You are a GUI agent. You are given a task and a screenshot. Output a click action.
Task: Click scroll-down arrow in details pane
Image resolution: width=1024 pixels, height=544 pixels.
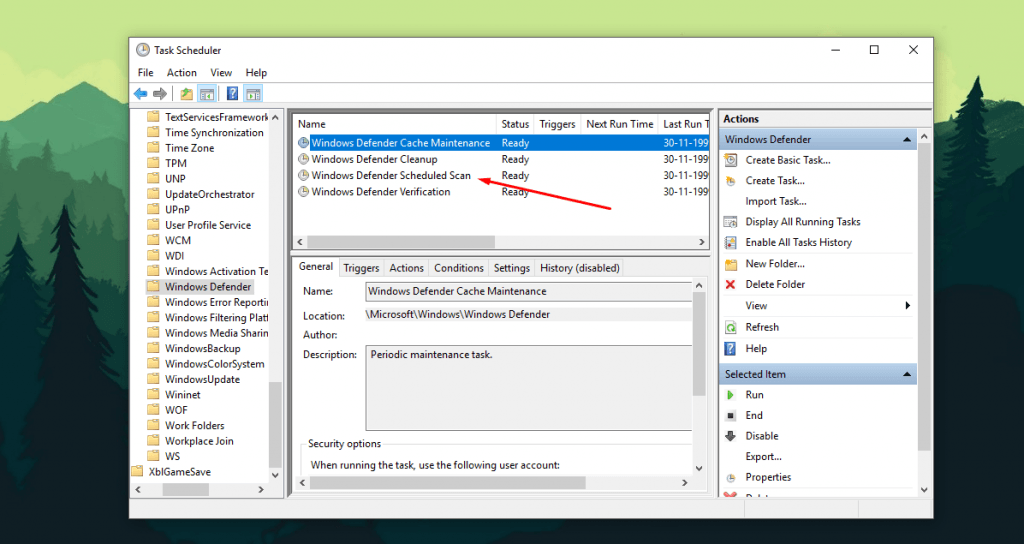coord(699,468)
